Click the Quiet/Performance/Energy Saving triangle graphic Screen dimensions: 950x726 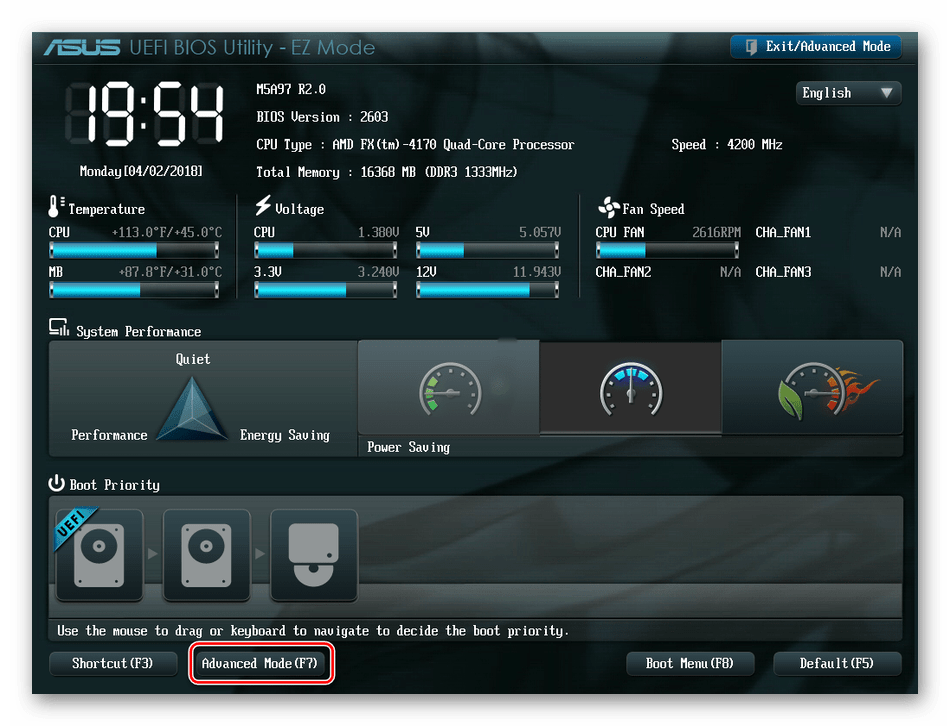tap(192, 408)
